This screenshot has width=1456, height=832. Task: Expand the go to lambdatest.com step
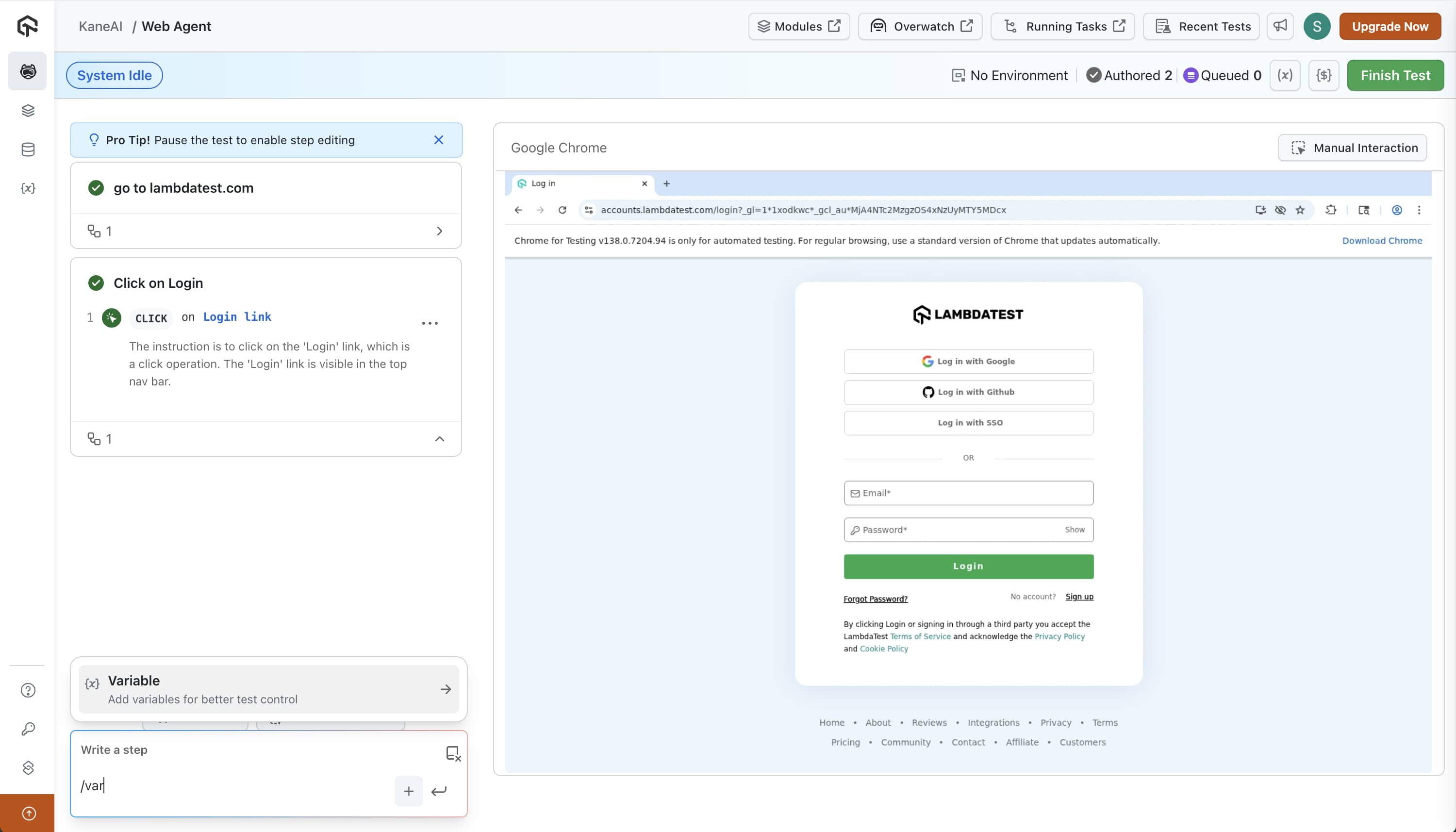tap(439, 232)
